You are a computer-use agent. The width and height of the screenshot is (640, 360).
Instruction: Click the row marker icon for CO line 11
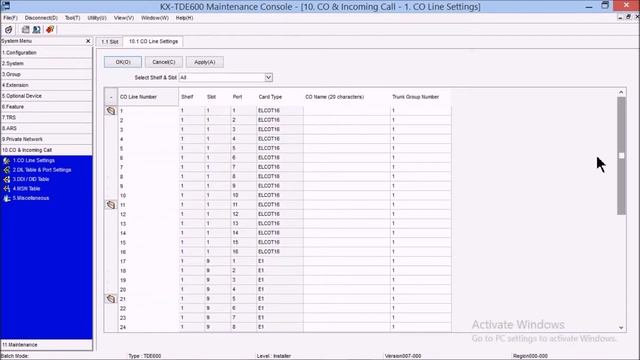[x=111, y=204]
